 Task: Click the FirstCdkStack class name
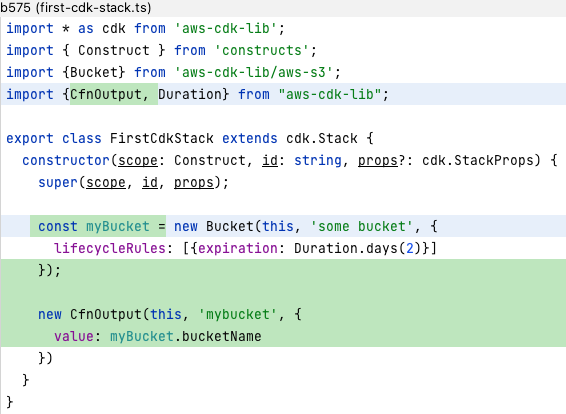click(161, 138)
